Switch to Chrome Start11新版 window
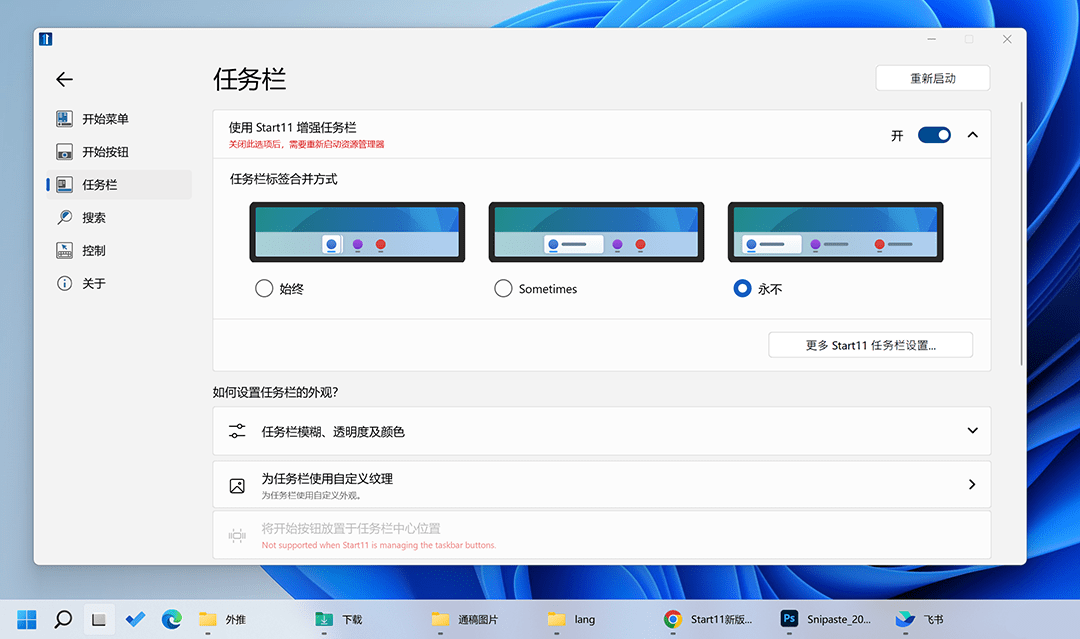 [708, 620]
